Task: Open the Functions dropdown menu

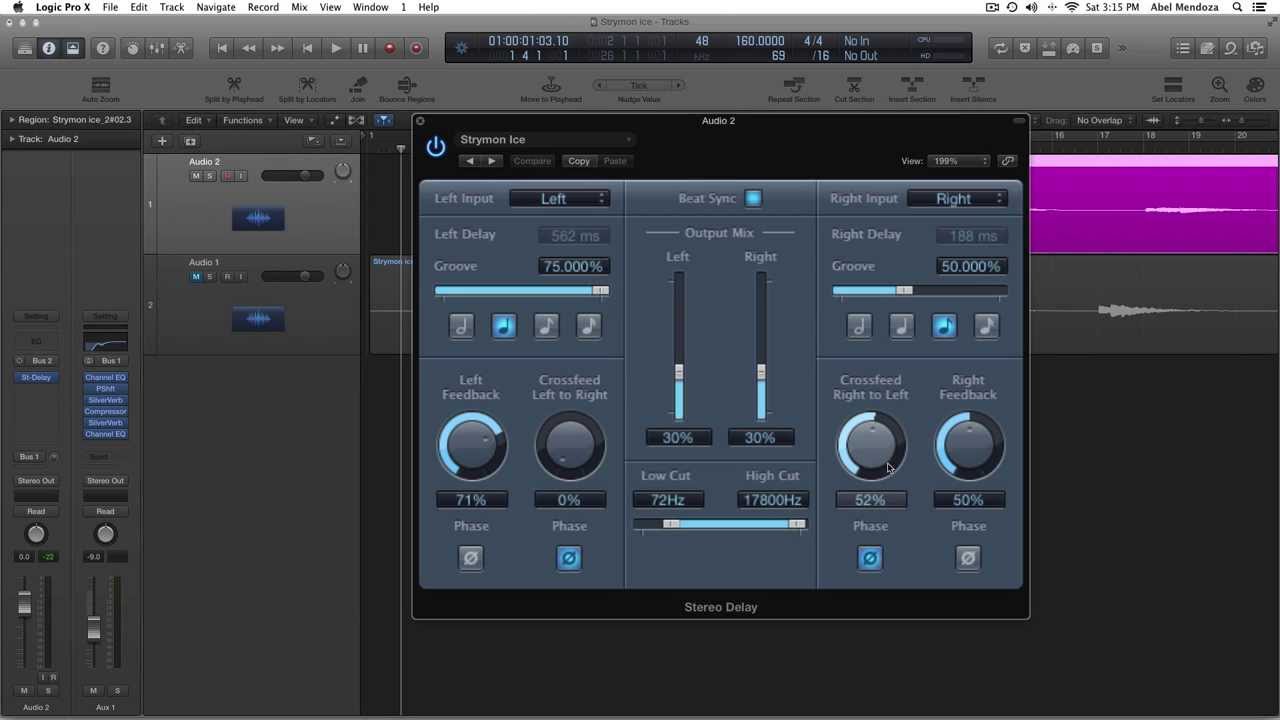Action: [247, 120]
